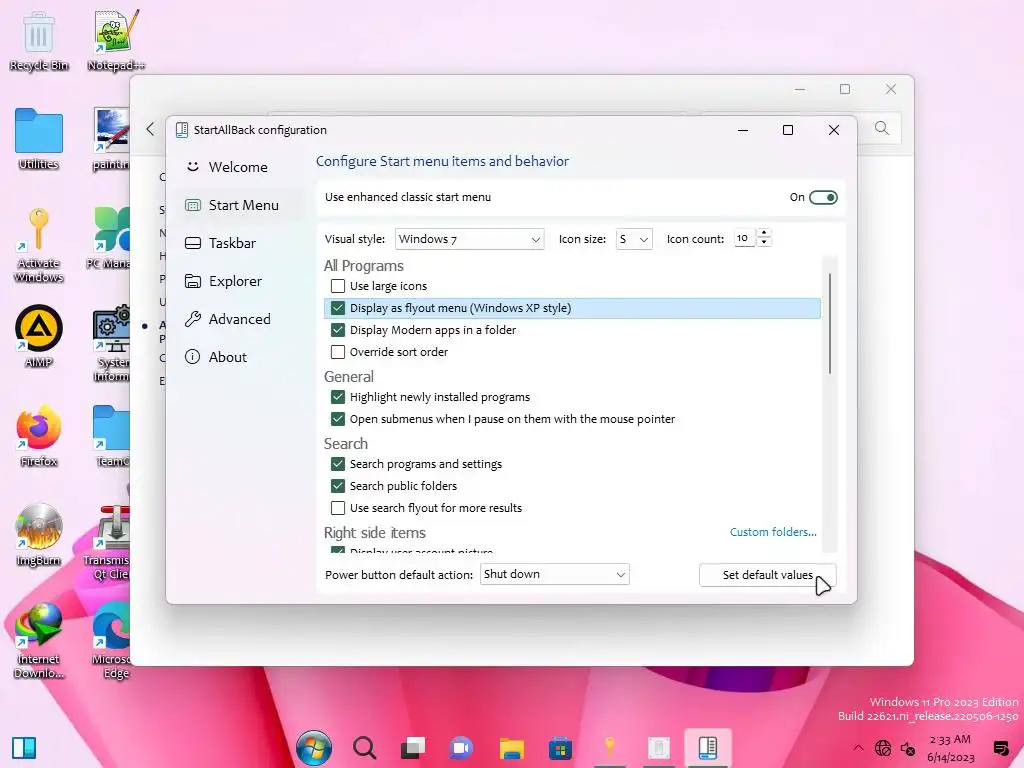The image size is (1024, 768).
Task: Open the AIMP desktop shortcut
Action: 39,336
